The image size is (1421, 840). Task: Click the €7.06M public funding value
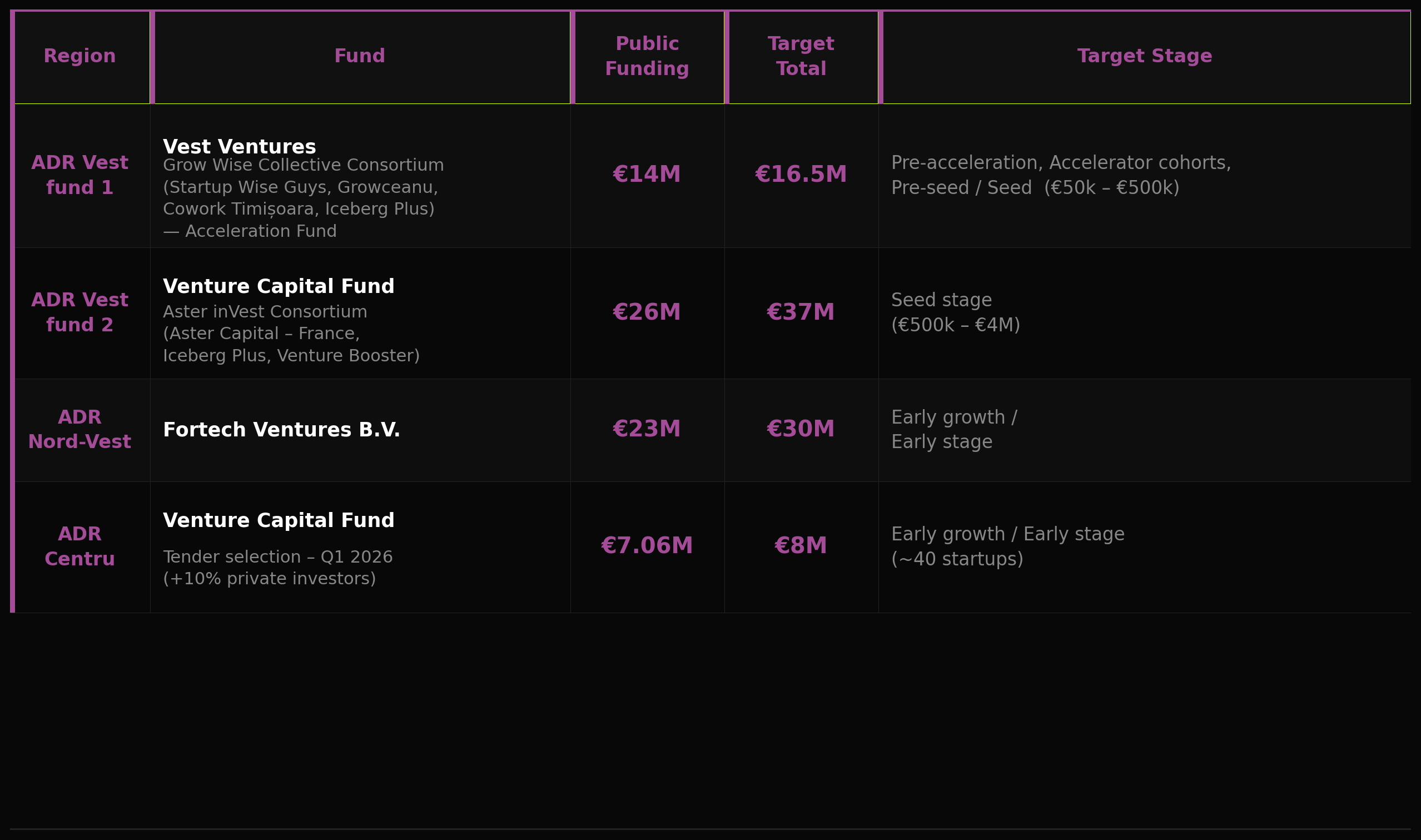click(647, 546)
